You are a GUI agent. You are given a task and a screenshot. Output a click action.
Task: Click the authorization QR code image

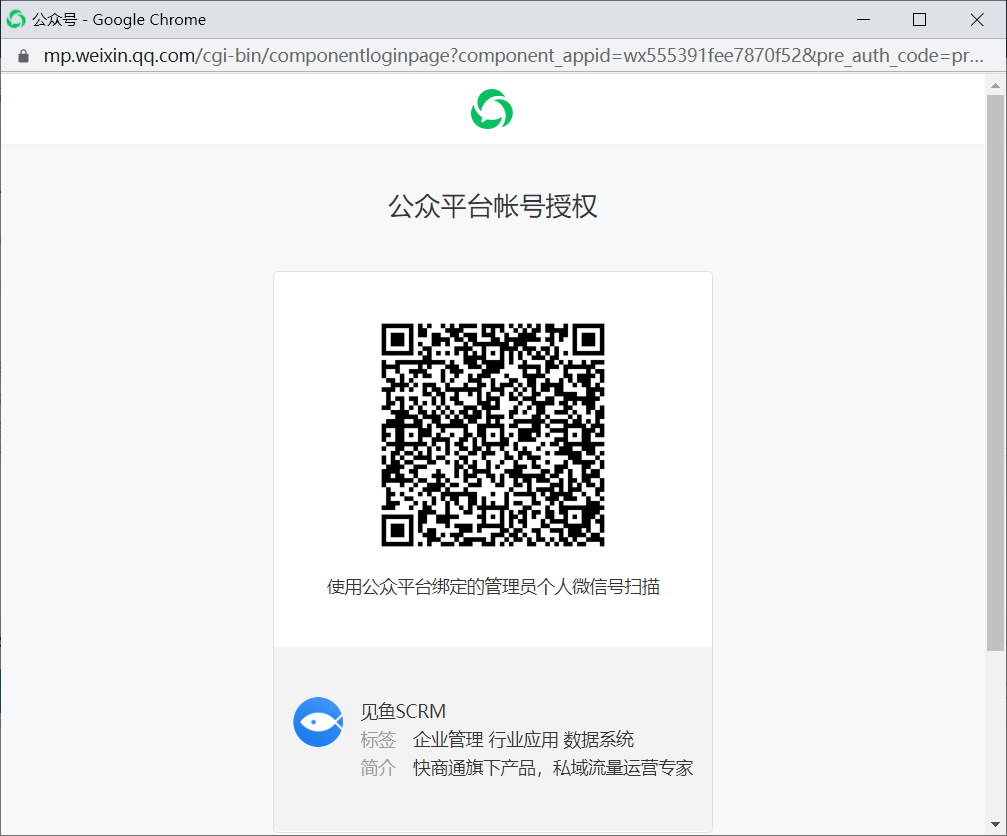(493, 435)
